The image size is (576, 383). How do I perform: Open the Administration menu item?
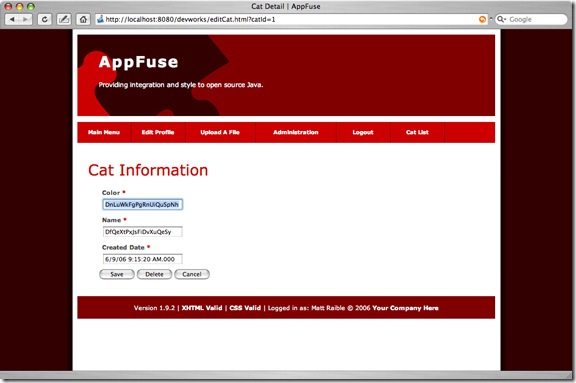pos(296,132)
